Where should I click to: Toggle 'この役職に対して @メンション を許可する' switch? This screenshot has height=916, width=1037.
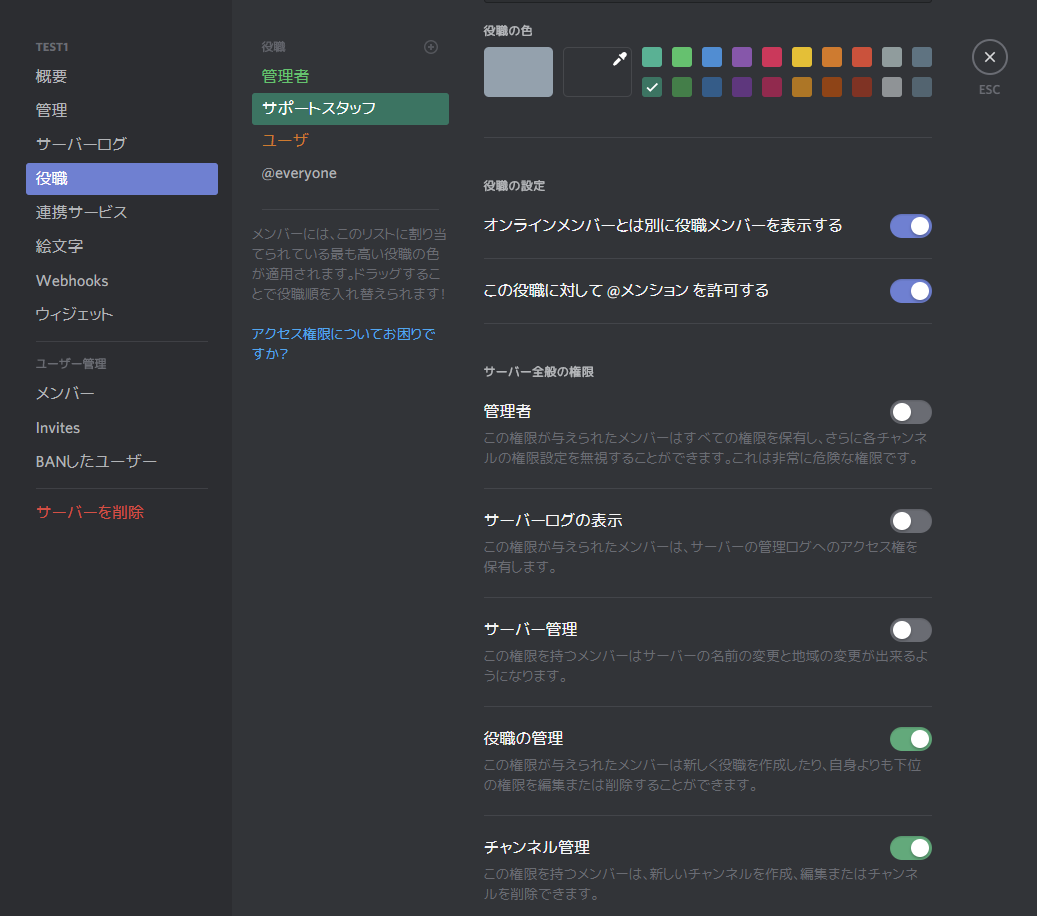911,291
